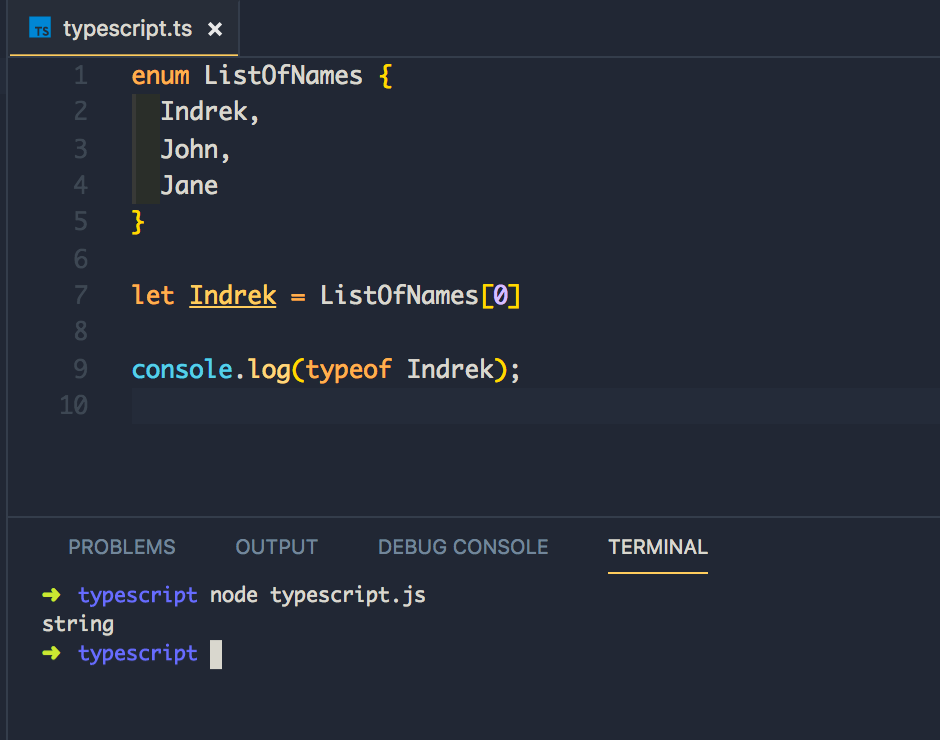
Task: Click the underlined Indrek variable on line 7
Action: click(x=233, y=296)
